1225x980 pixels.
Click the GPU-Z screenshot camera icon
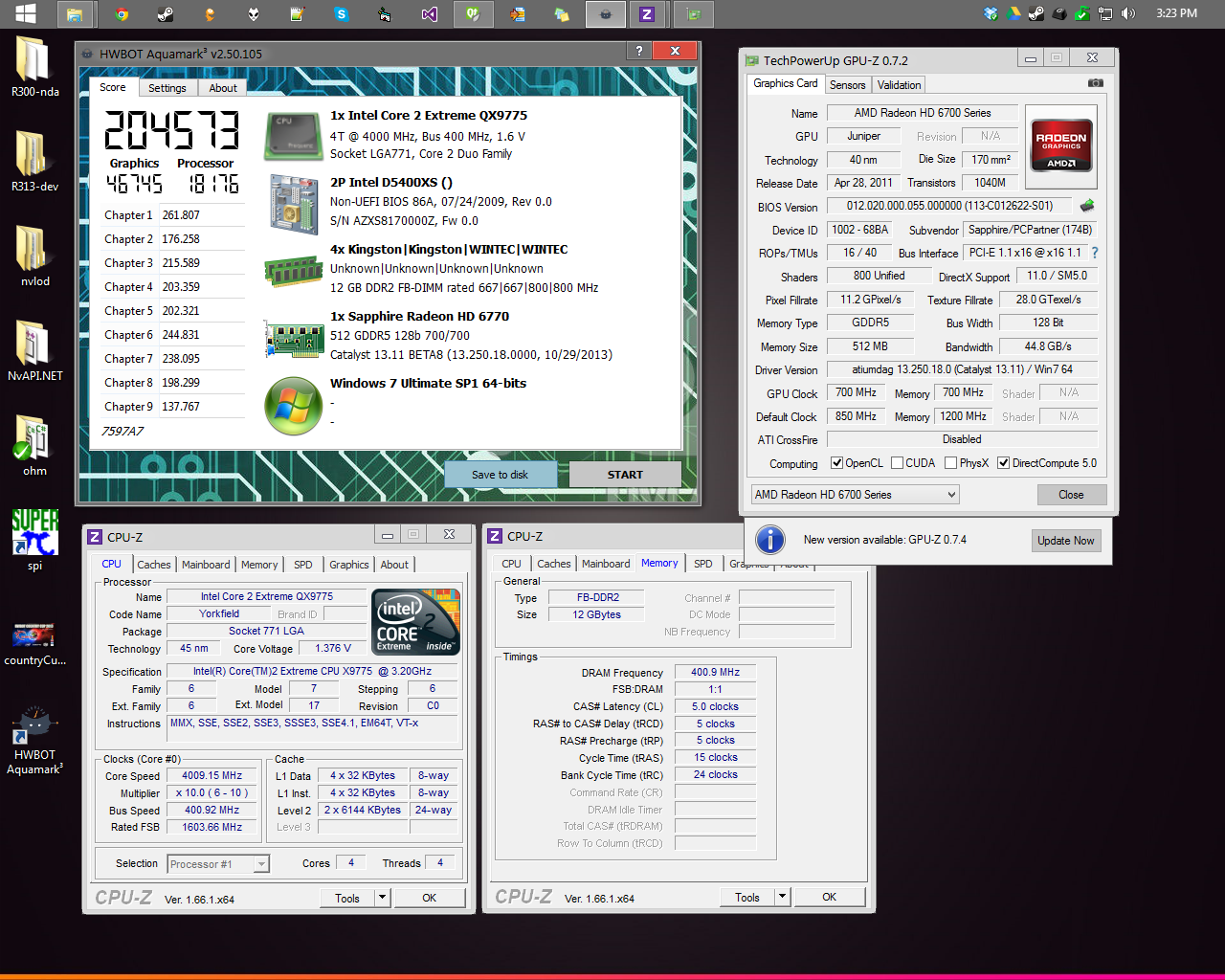click(1096, 83)
